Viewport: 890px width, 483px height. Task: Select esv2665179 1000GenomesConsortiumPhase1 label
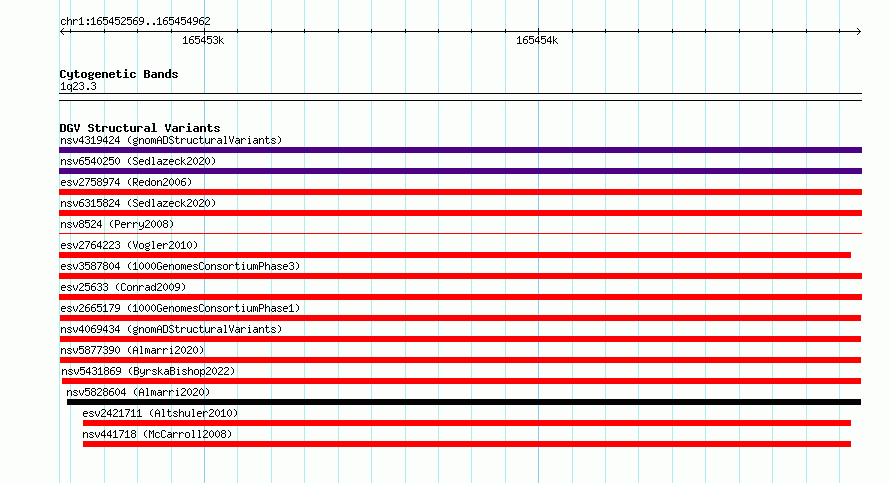[180, 308]
